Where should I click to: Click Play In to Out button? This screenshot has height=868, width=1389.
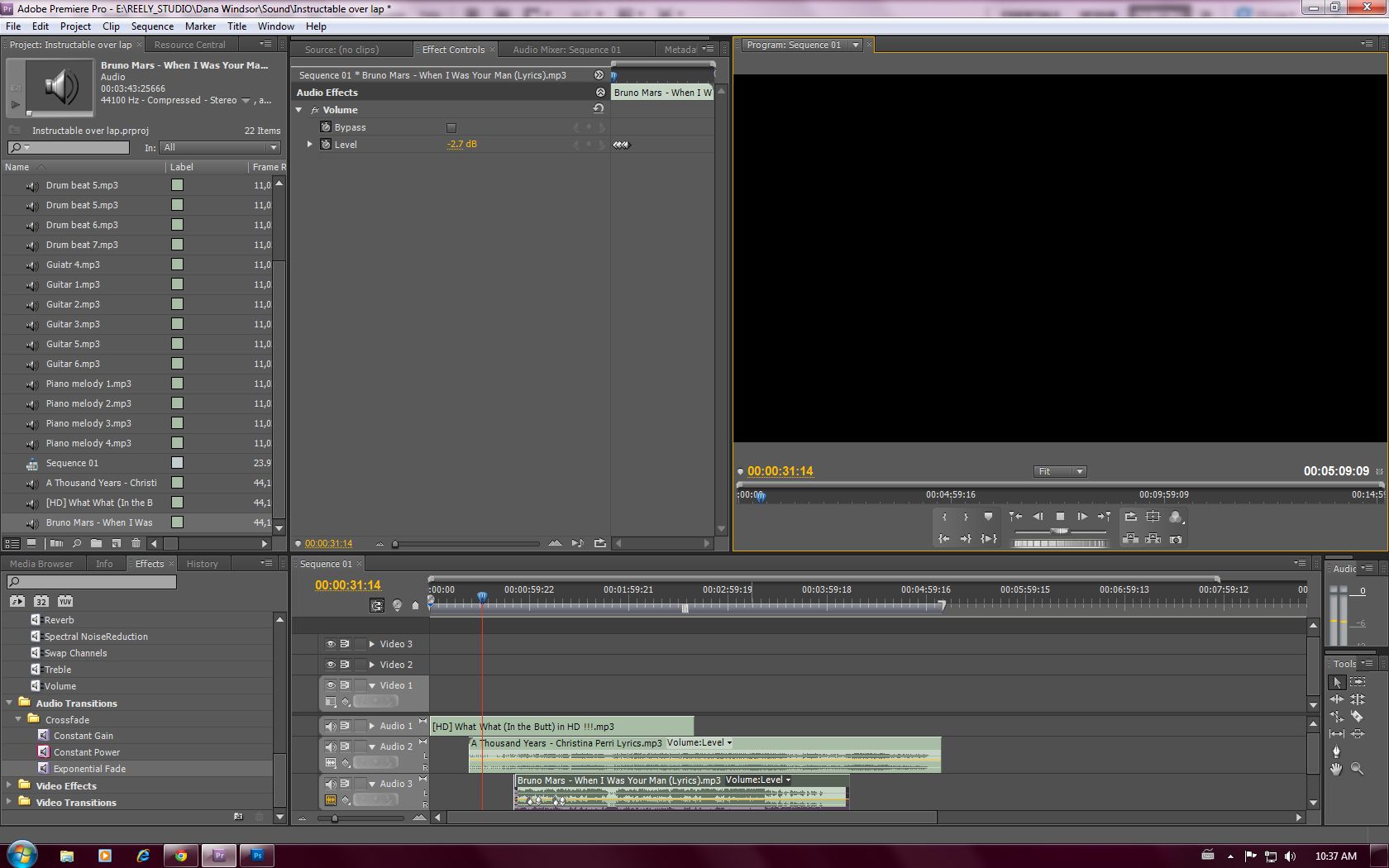(x=989, y=539)
